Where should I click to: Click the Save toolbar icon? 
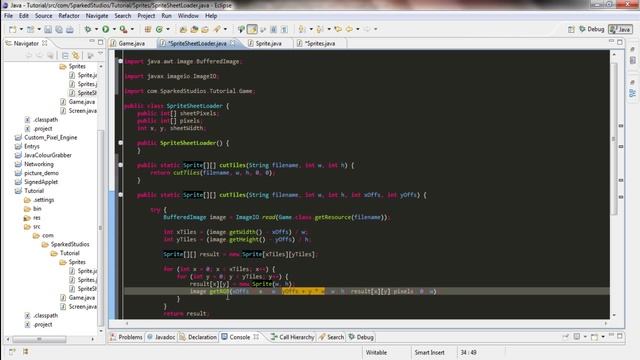(48, 29)
